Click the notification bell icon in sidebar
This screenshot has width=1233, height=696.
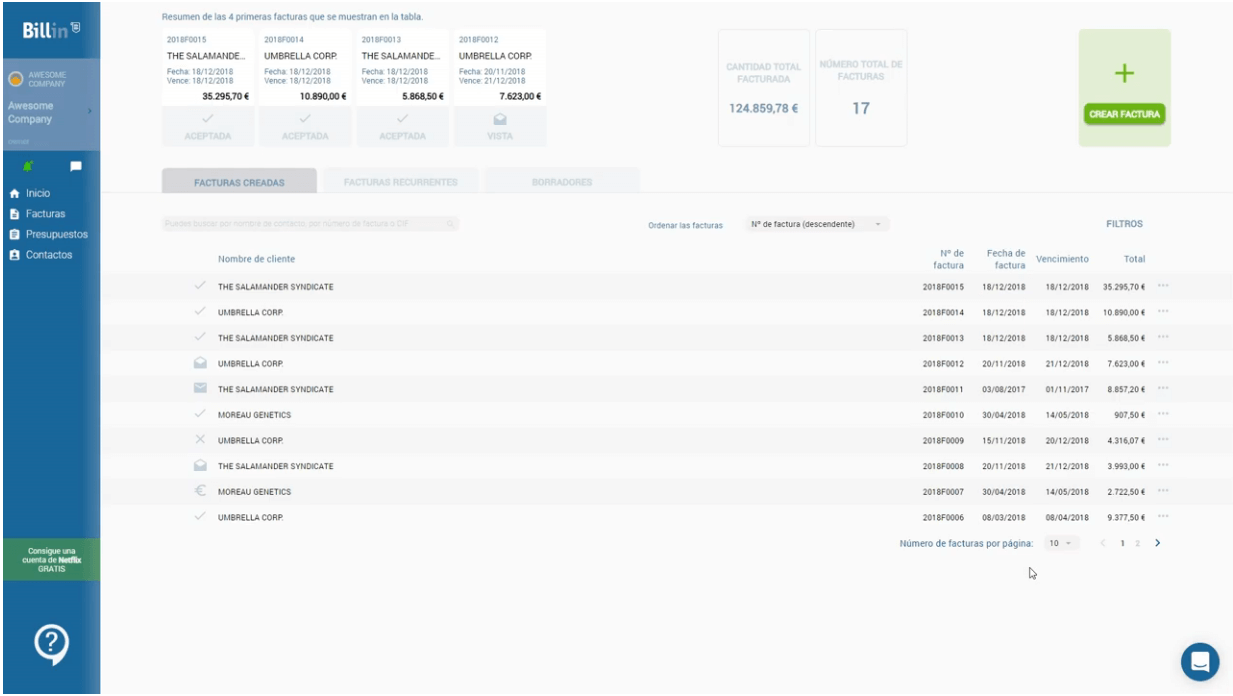click(x=27, y=165)
